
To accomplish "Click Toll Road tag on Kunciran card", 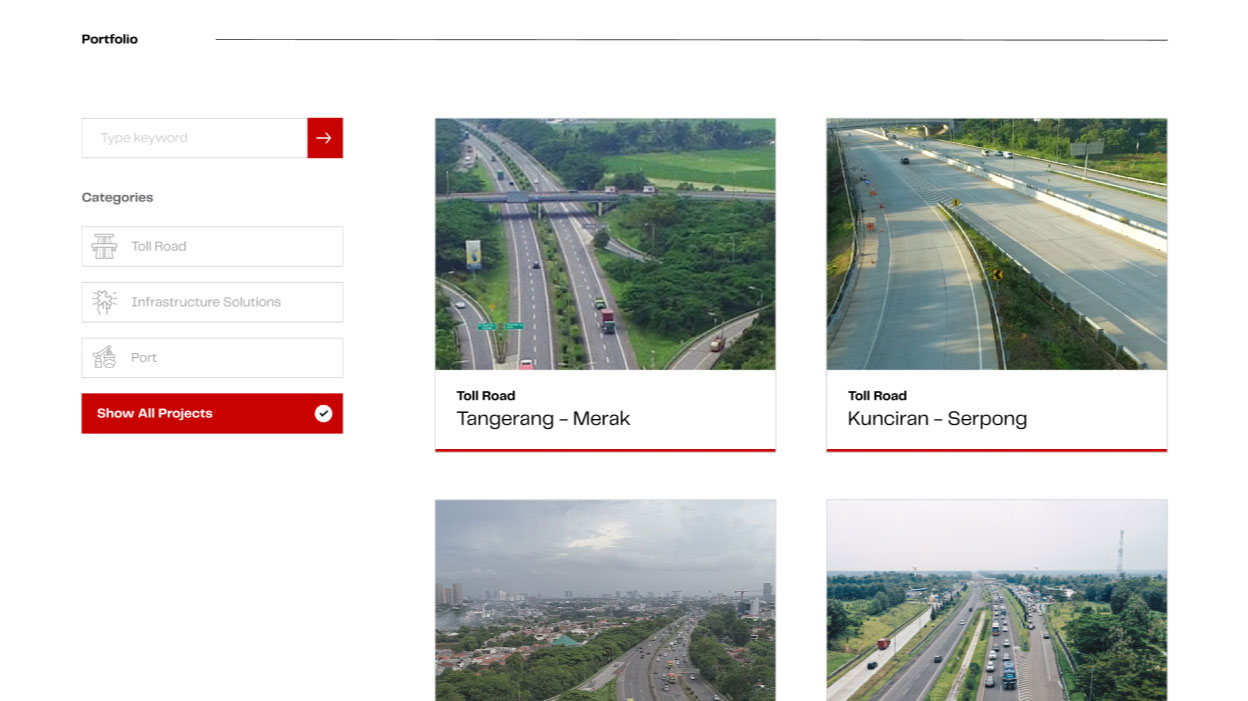I will 877,396.
